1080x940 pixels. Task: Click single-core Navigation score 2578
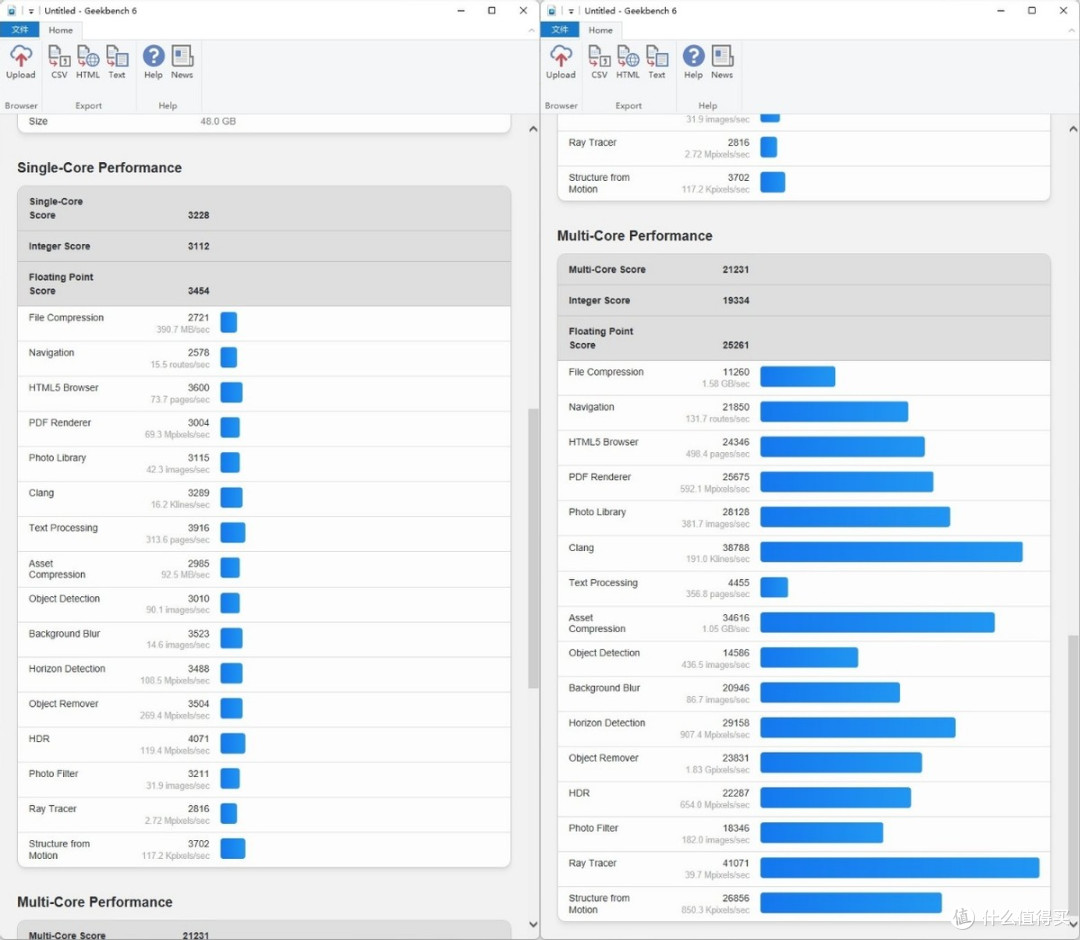tap(198, 353)
